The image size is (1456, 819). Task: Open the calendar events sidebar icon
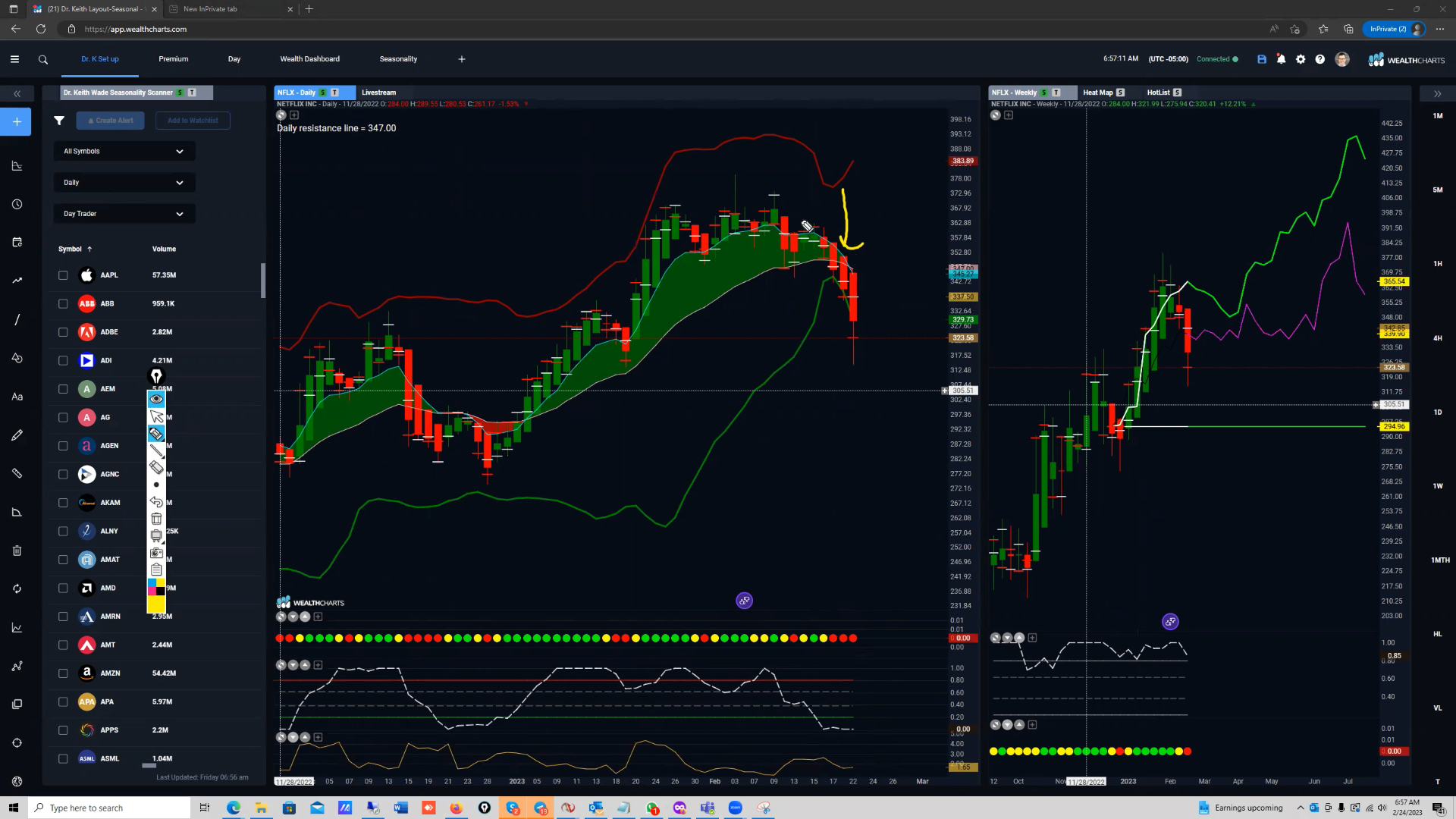click(17, 243)
